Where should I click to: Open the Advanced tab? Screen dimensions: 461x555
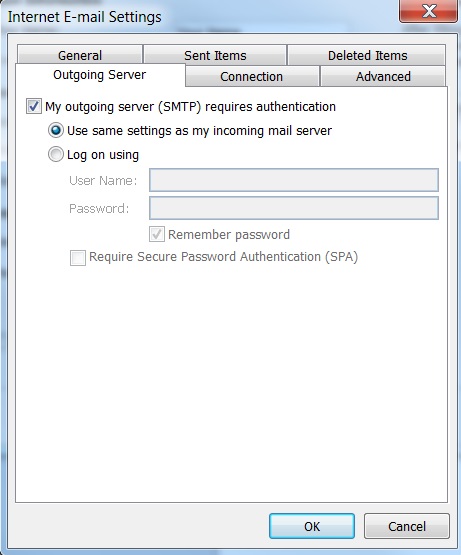[383, 76]
